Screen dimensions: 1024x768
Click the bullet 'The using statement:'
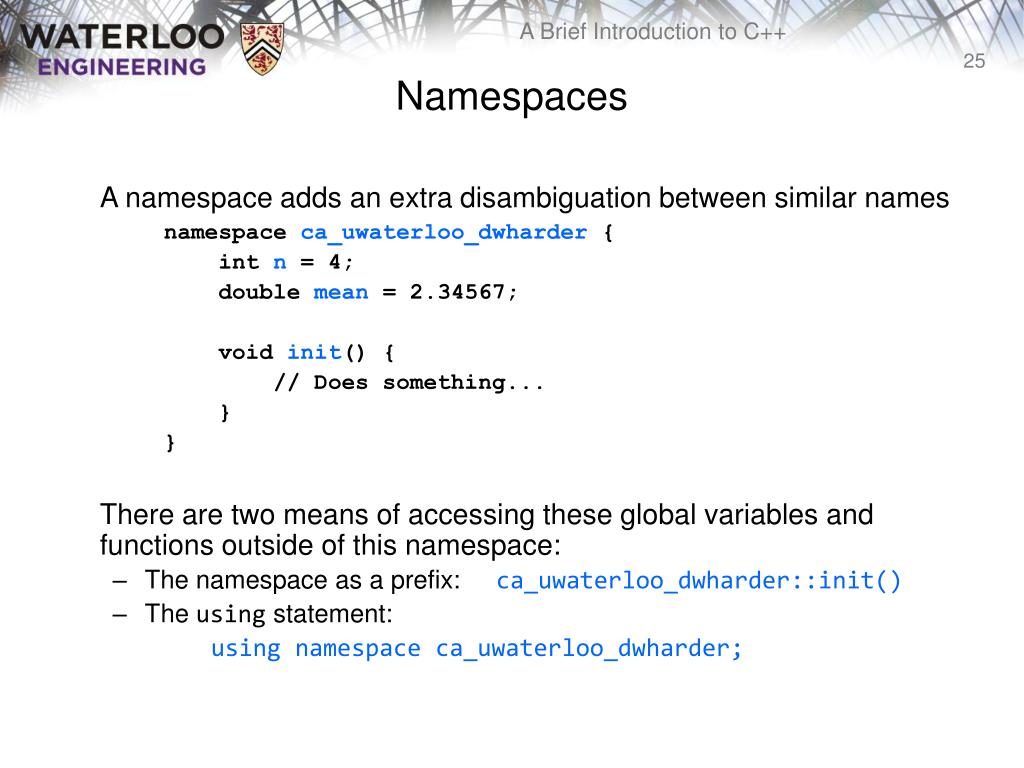[268, 615]
